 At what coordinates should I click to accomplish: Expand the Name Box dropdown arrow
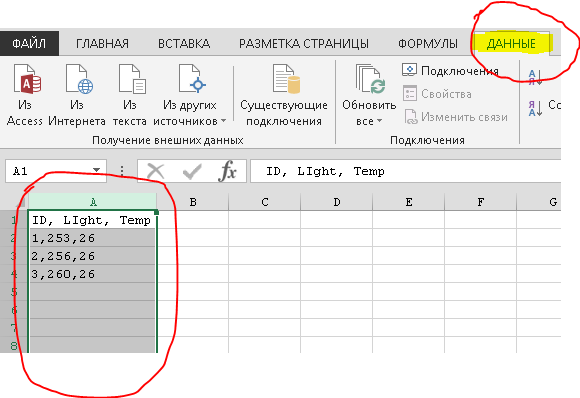[97, 170]
